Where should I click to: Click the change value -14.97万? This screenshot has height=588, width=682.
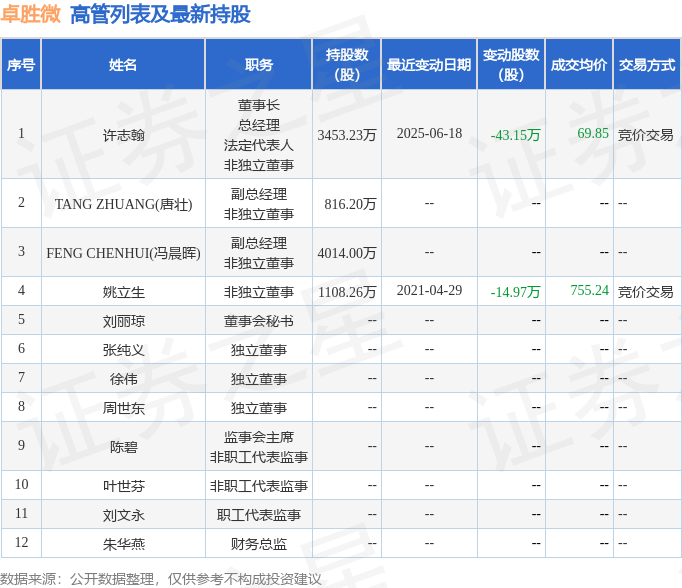[x=515, y=292]
